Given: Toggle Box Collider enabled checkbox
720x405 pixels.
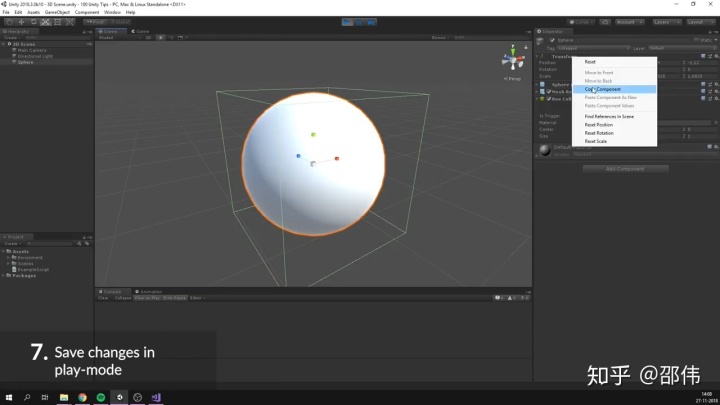Looking at the screenshot, I should [x=549, y=98].
